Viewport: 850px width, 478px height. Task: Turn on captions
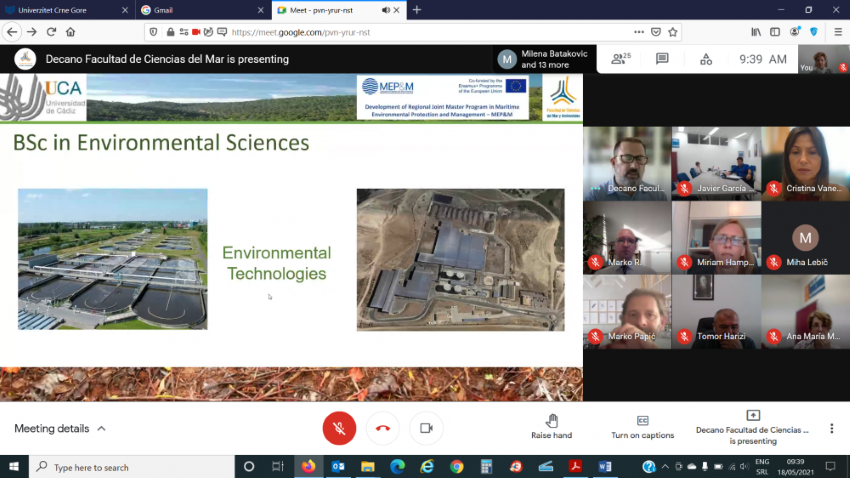pyautogui.click(x=642, y=427)
